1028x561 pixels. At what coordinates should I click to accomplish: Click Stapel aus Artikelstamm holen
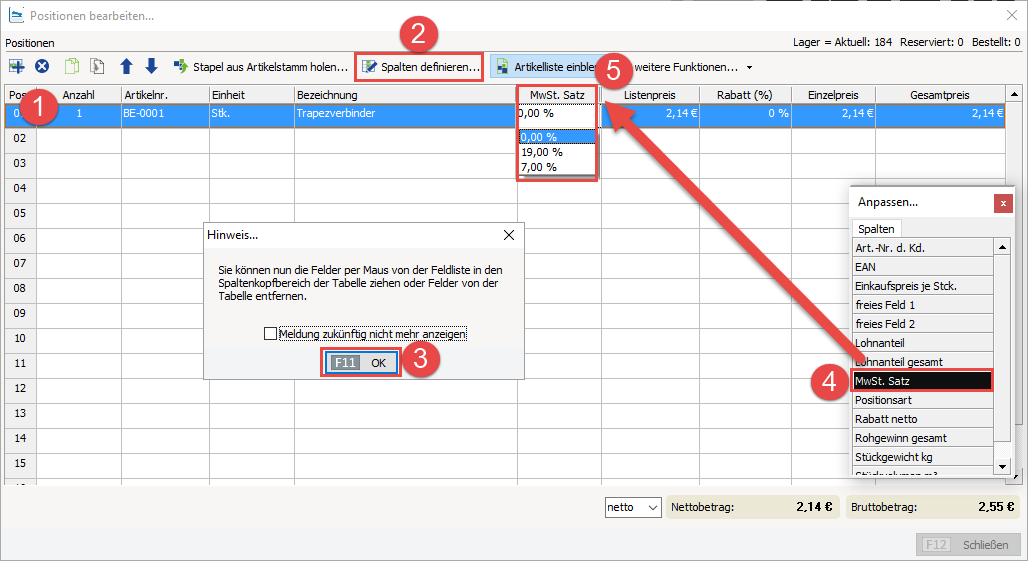point(260,67)
